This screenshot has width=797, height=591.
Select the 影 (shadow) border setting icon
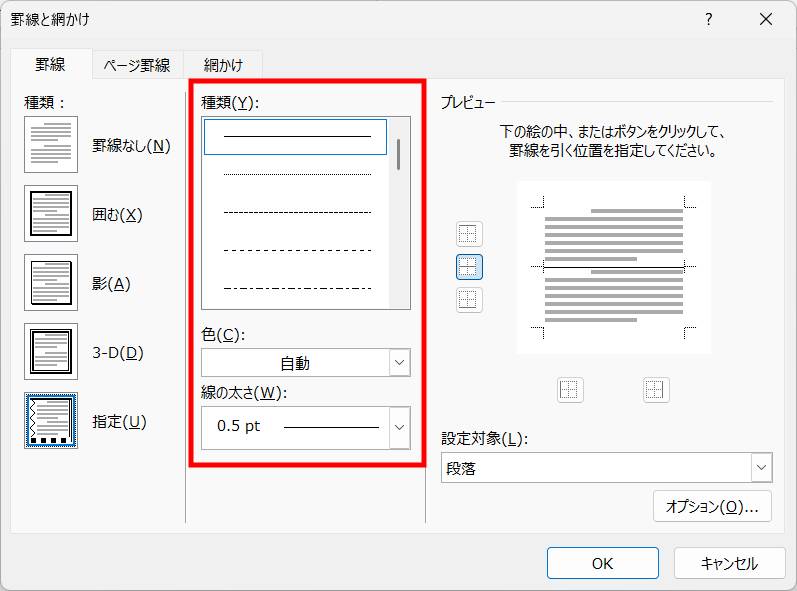[x=51, y=283]
